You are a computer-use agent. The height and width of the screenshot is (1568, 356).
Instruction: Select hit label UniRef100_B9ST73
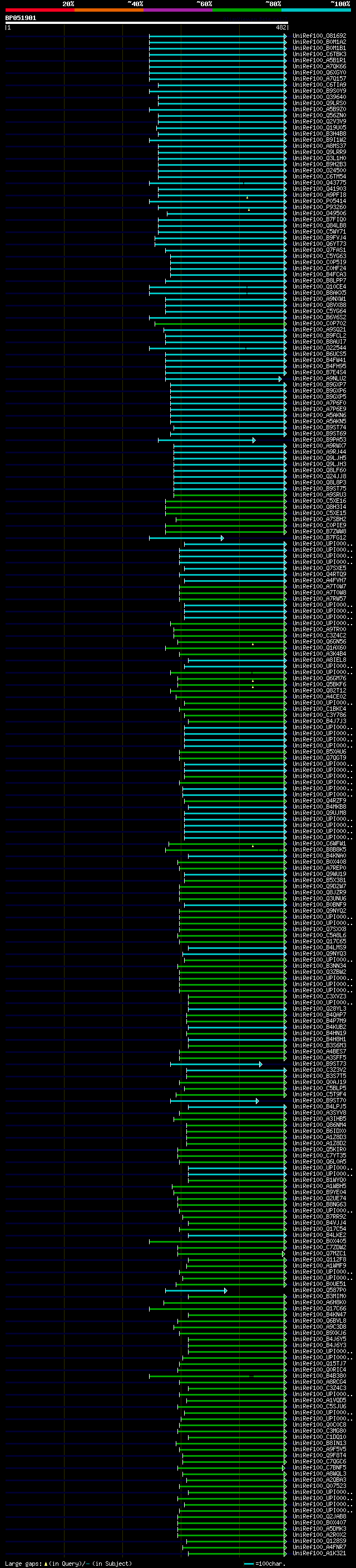[319, 1064]
